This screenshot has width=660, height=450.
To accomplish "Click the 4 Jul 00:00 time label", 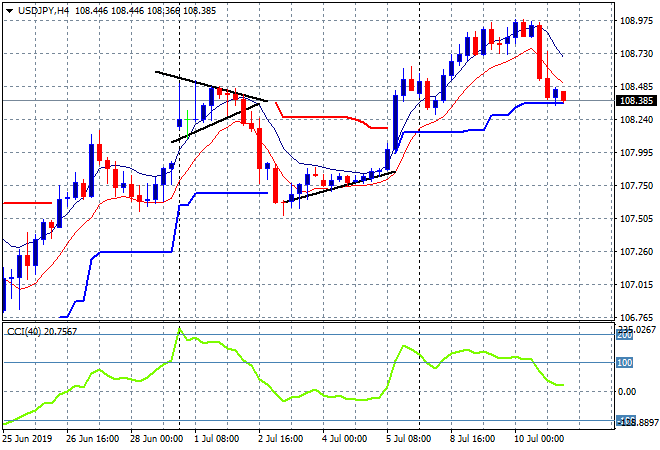I will pyautogui.click(x=345, y=439).
